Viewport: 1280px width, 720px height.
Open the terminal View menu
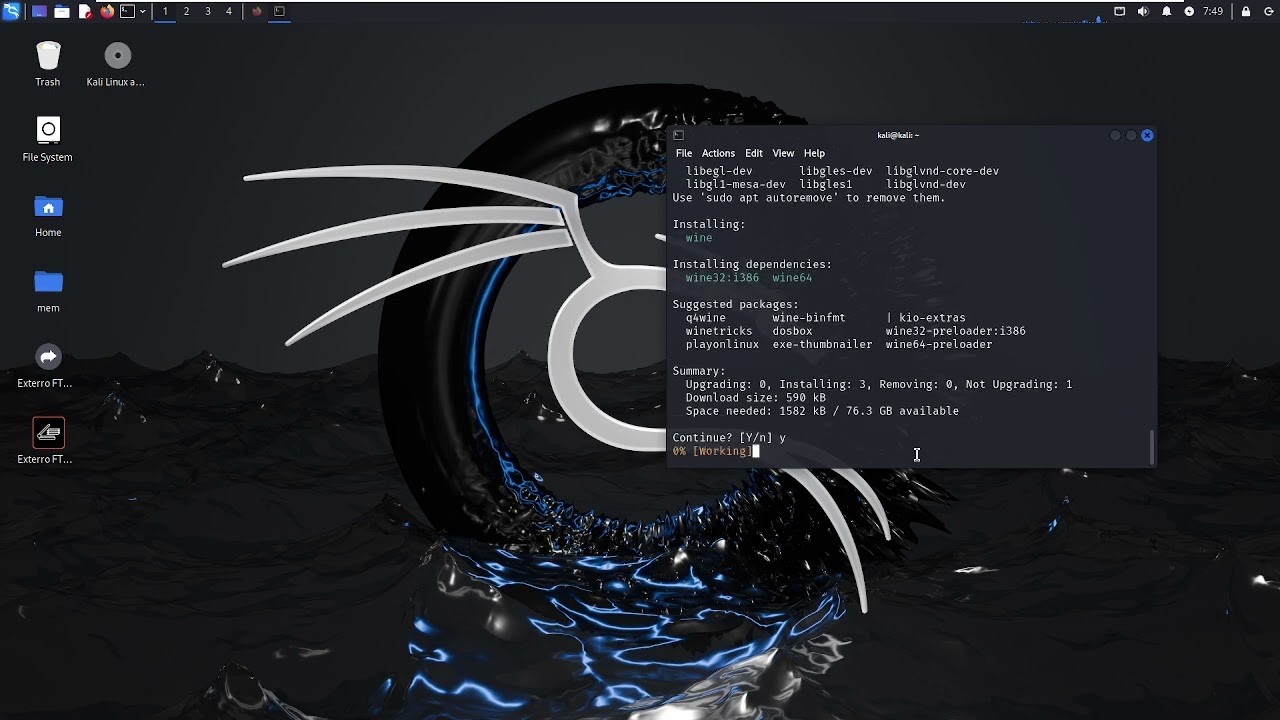783,153
